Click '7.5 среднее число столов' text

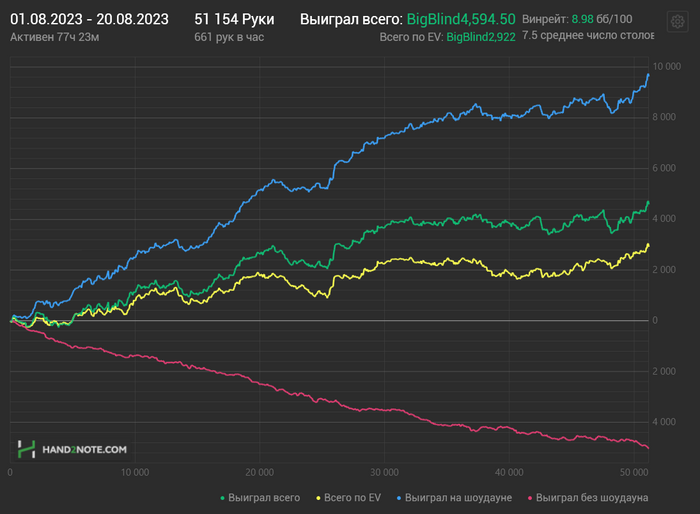588,35
